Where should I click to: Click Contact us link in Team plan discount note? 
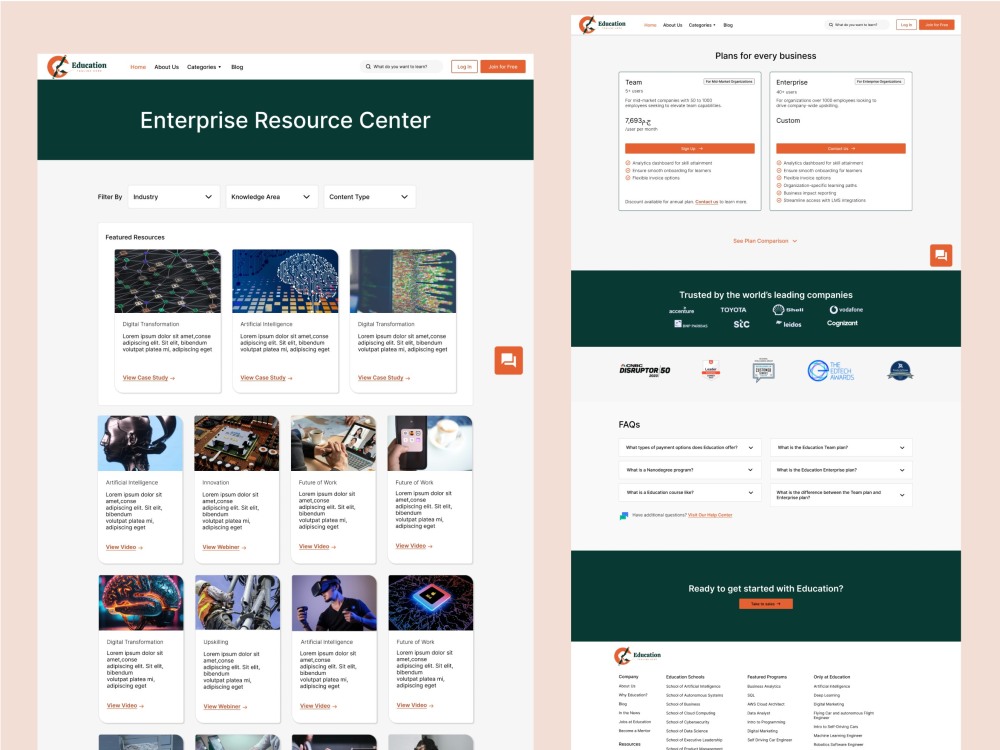point(706,202)
